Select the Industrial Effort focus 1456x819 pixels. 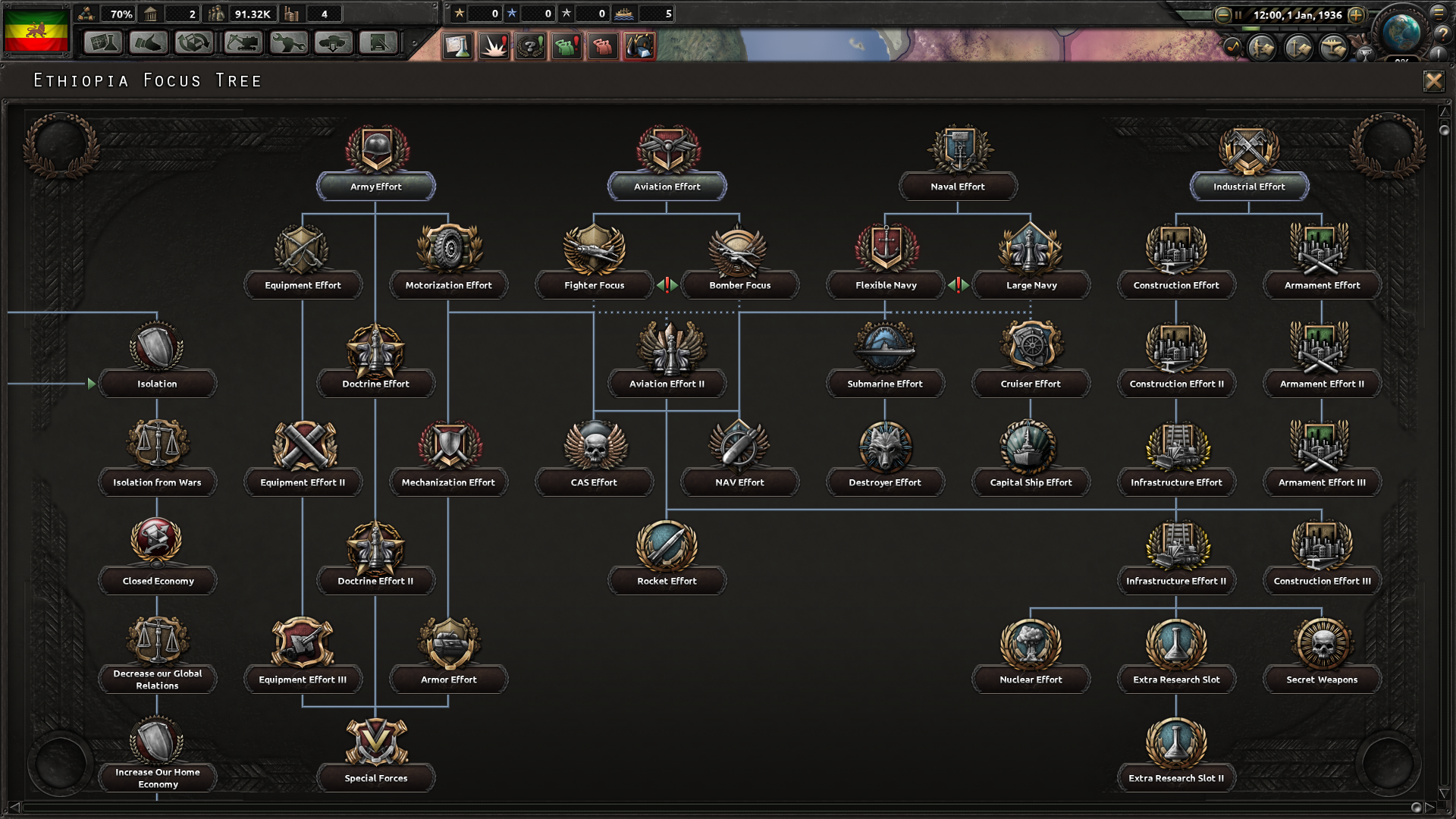click(x=1249, y=186)
